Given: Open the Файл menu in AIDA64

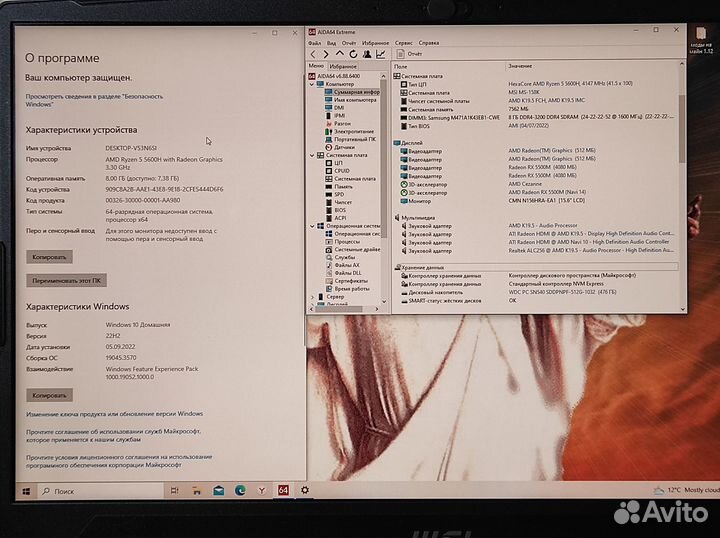Looking at the screenshot, I should click(x=314, y=43).
